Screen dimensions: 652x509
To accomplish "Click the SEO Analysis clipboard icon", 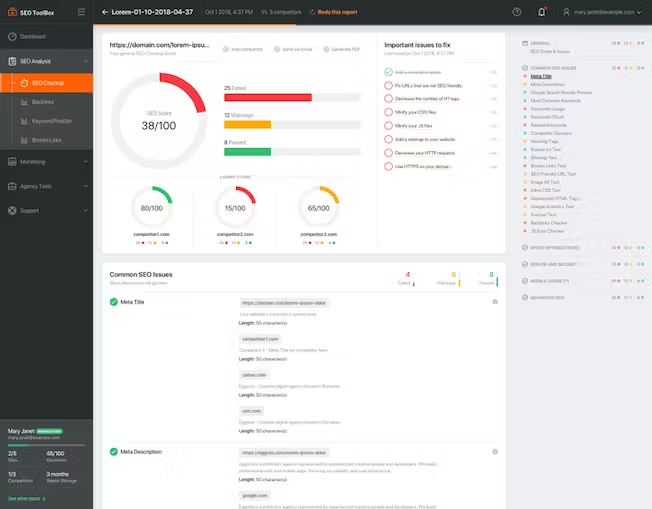I will click(12, 61).
